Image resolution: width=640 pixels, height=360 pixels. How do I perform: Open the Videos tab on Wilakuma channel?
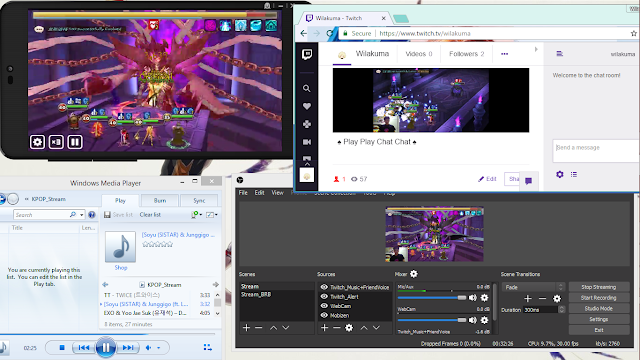pos(419,54)
